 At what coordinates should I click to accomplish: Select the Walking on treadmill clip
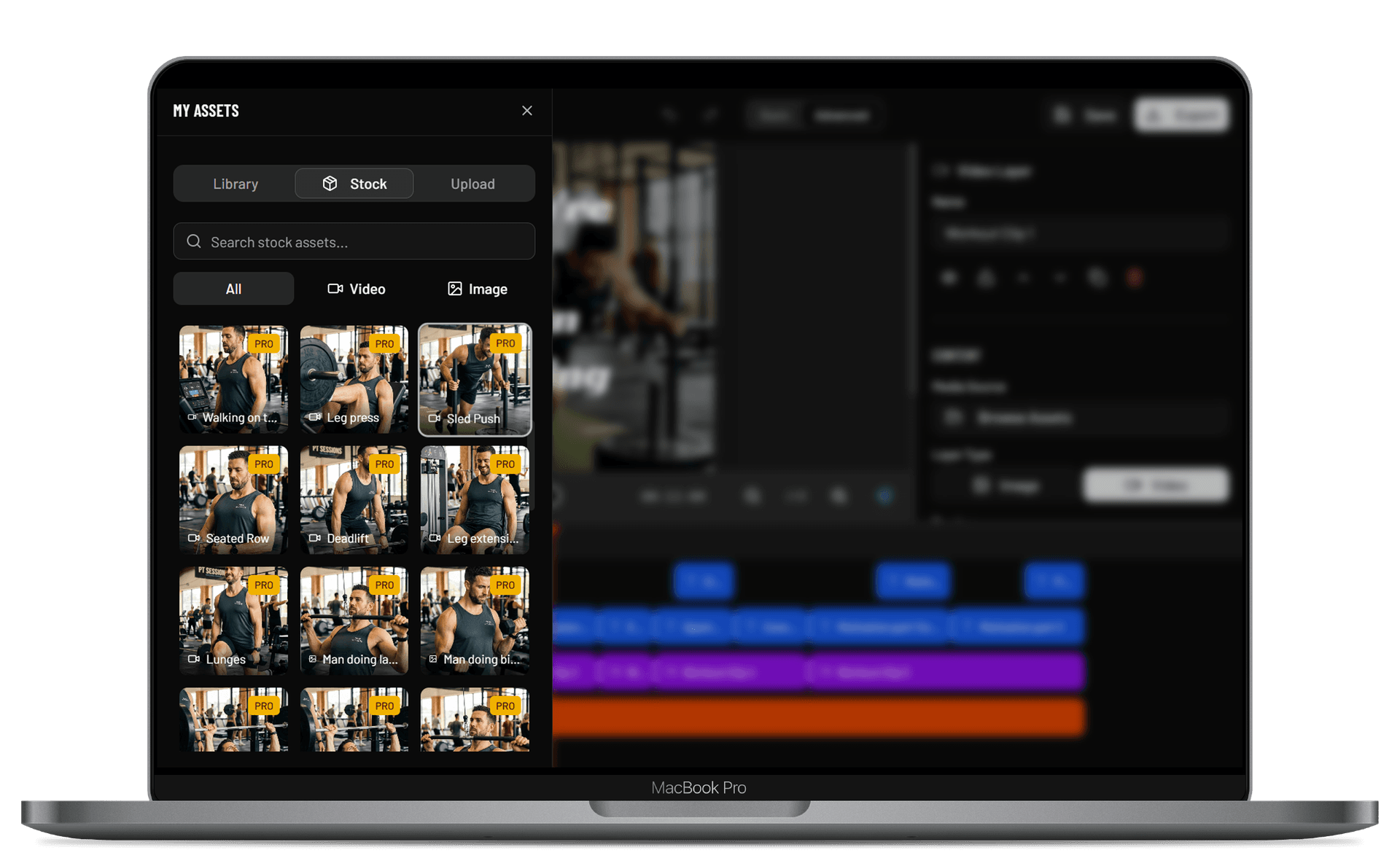coord(233,379)
